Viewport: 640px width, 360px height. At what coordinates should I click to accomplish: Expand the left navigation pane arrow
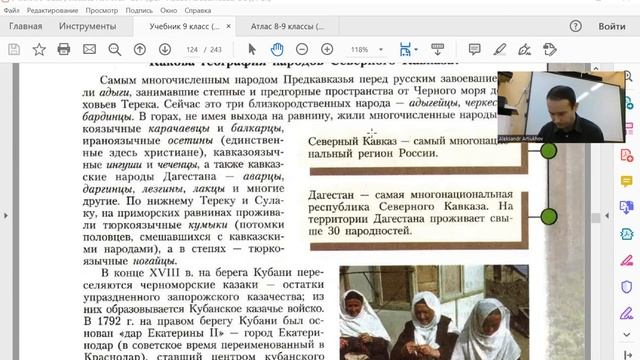[6, 216]
